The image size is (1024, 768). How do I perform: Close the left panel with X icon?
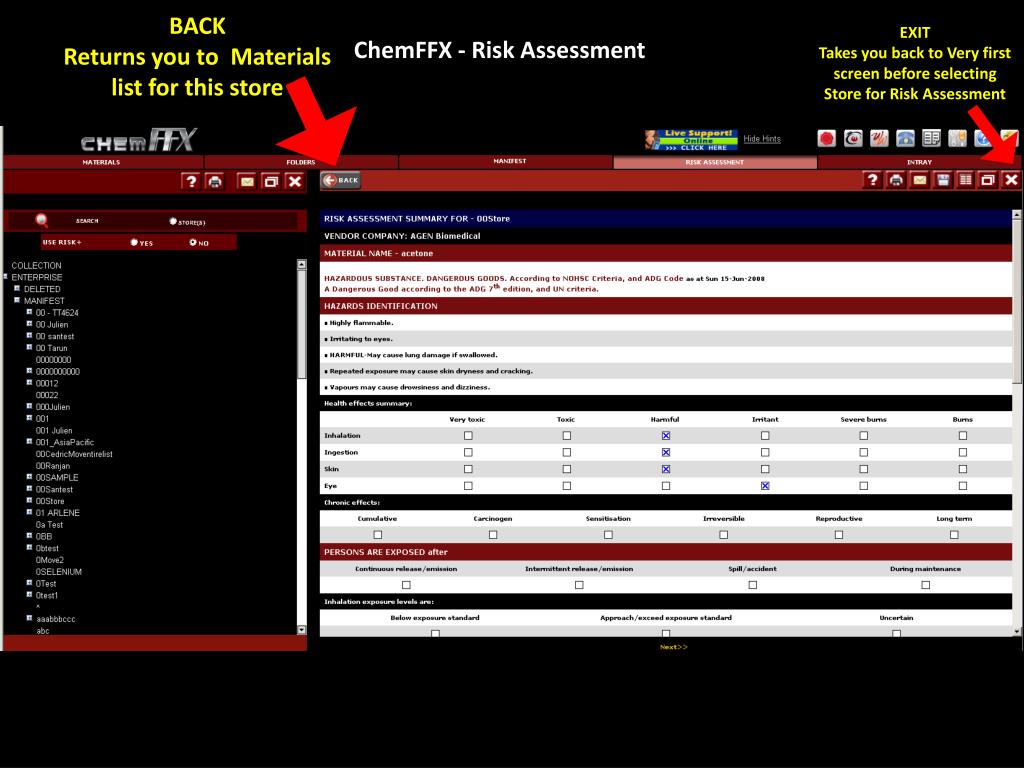[295, 182]
